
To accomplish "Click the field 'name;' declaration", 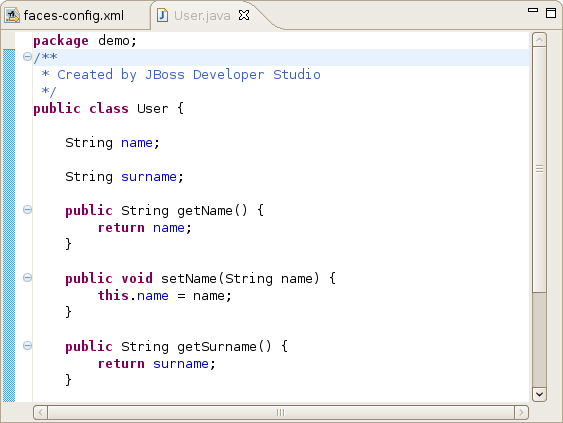I will click(140, 143).
